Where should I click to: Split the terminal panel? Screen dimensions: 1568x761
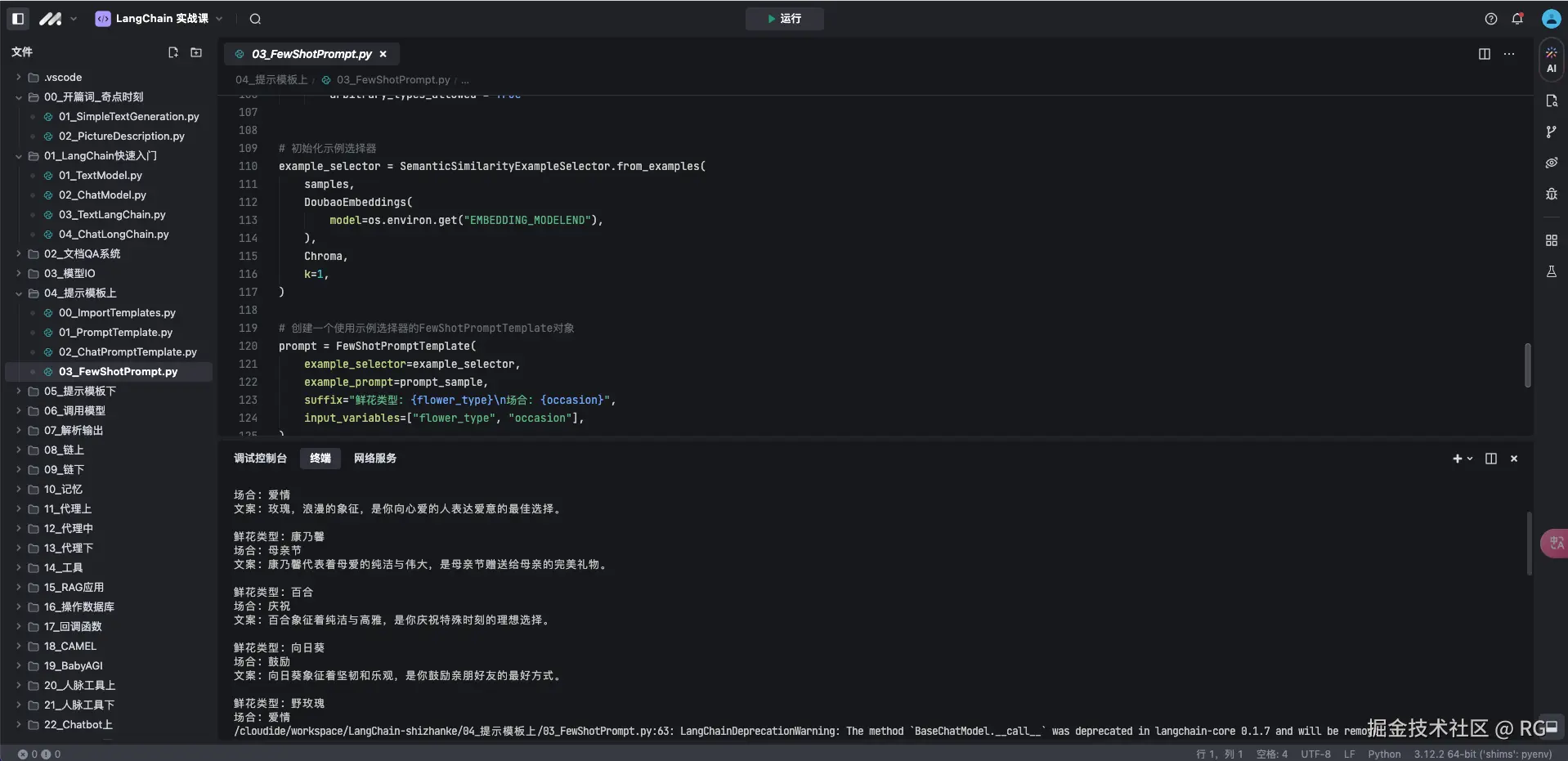click(1490, 459)
